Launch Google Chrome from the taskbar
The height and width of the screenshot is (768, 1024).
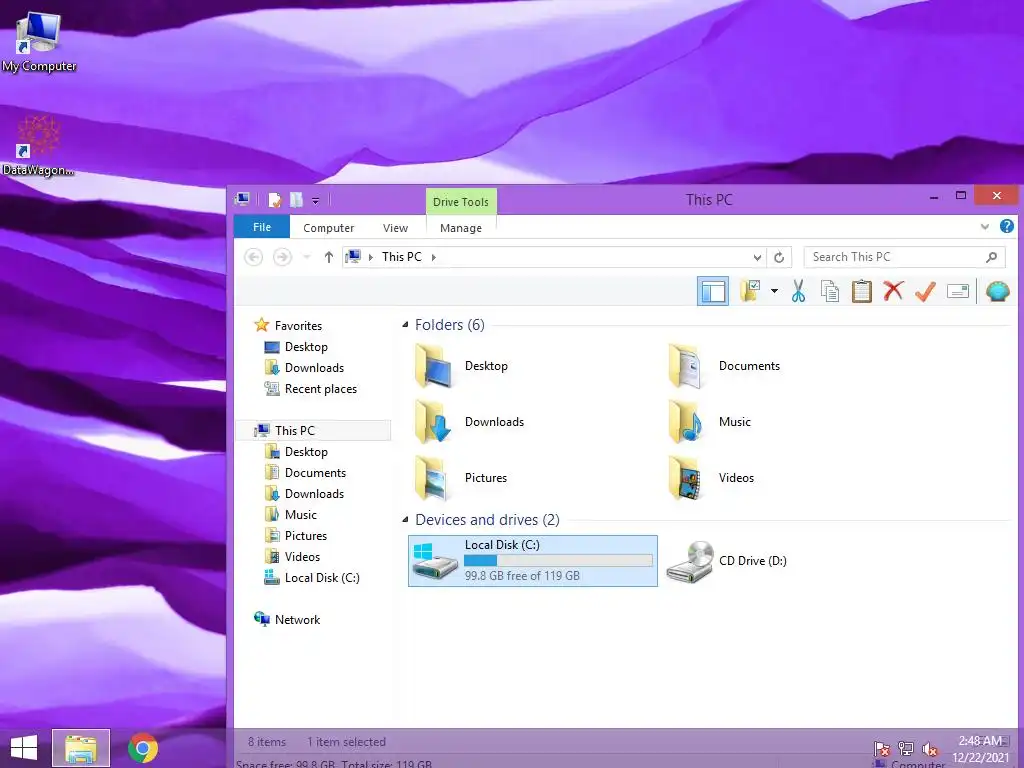click(142, 748)
